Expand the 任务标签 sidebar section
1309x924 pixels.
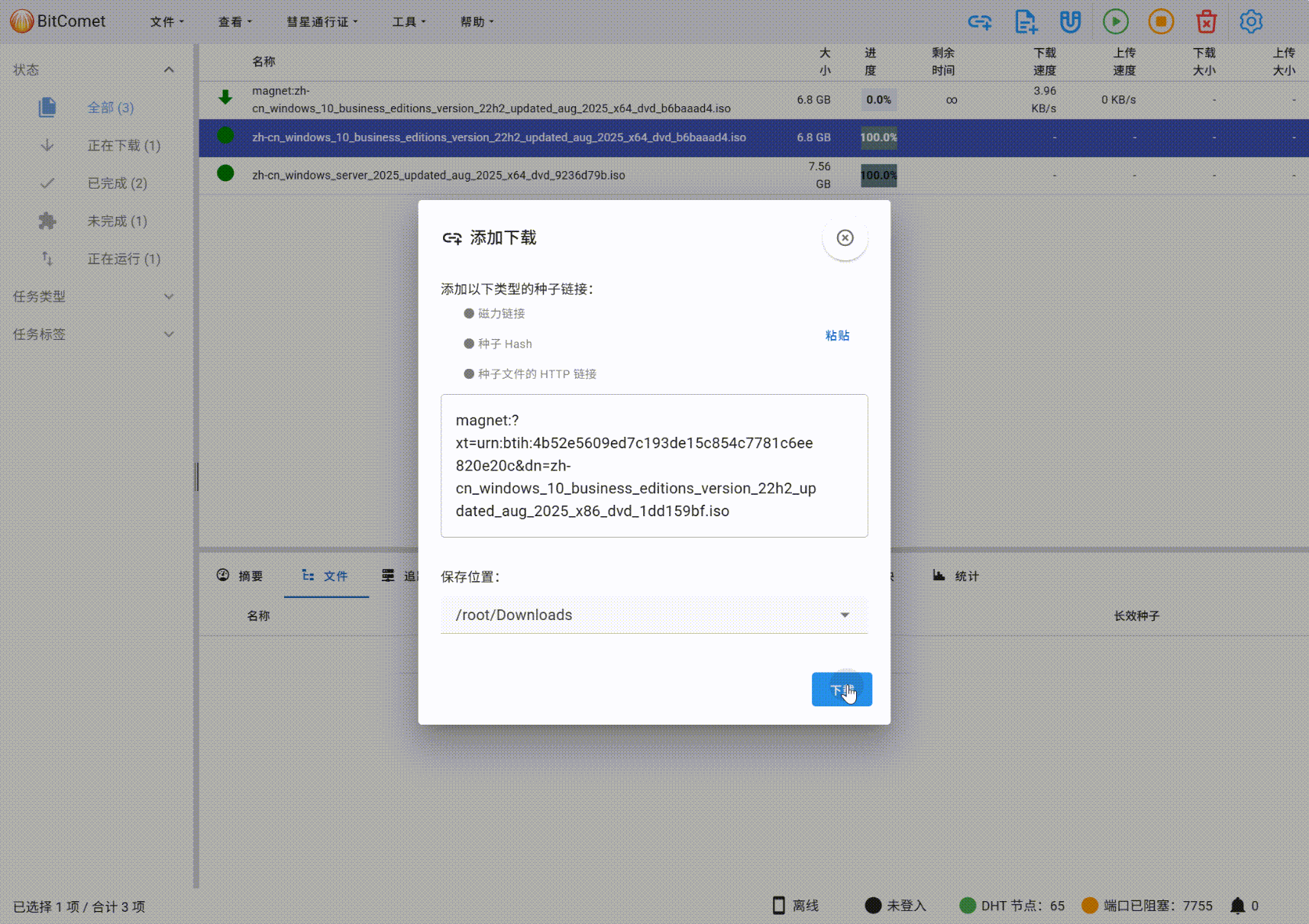click(x=169, y=334)
